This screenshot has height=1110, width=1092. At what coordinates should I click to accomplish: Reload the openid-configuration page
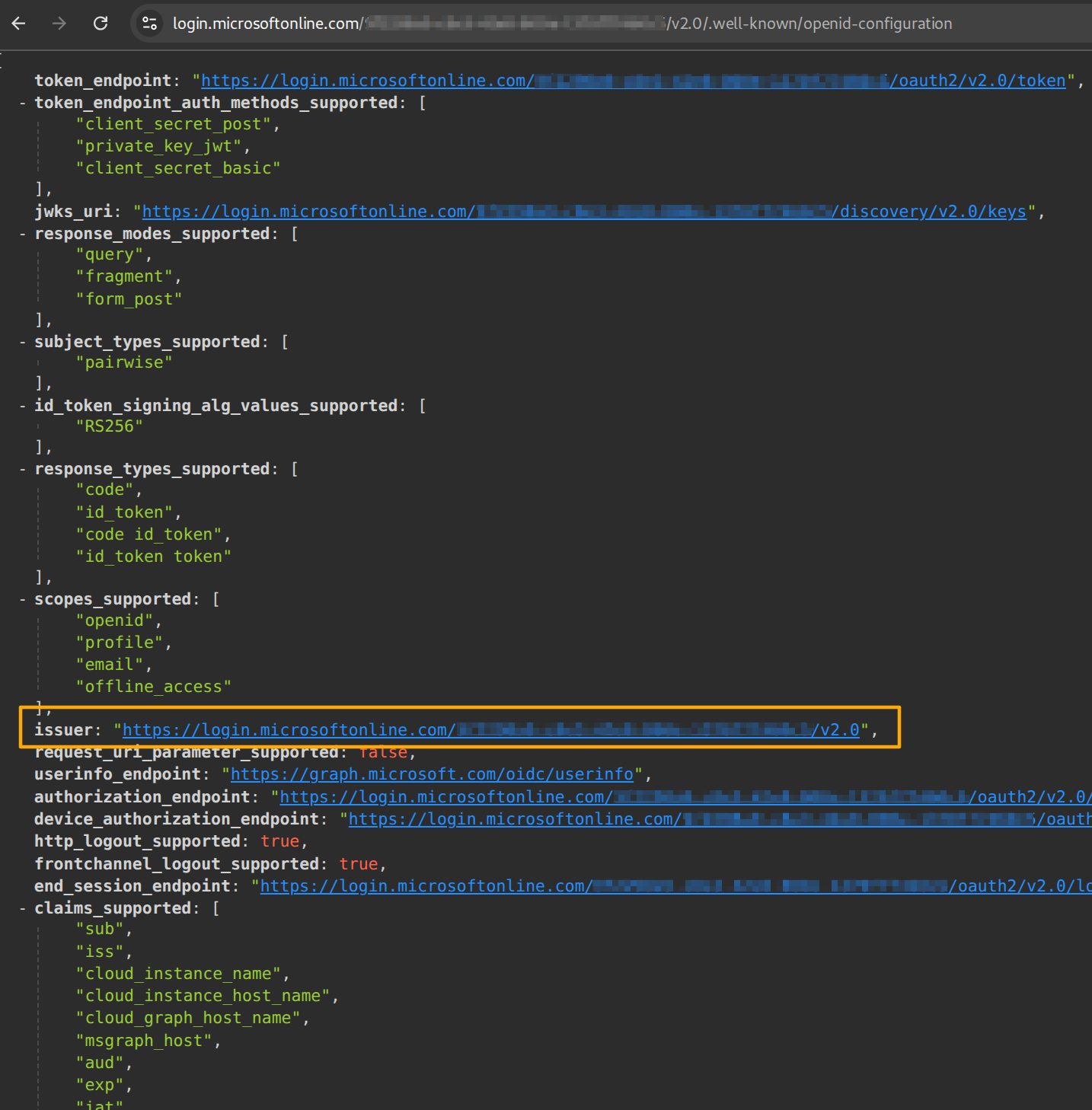(x=100, y=24)
